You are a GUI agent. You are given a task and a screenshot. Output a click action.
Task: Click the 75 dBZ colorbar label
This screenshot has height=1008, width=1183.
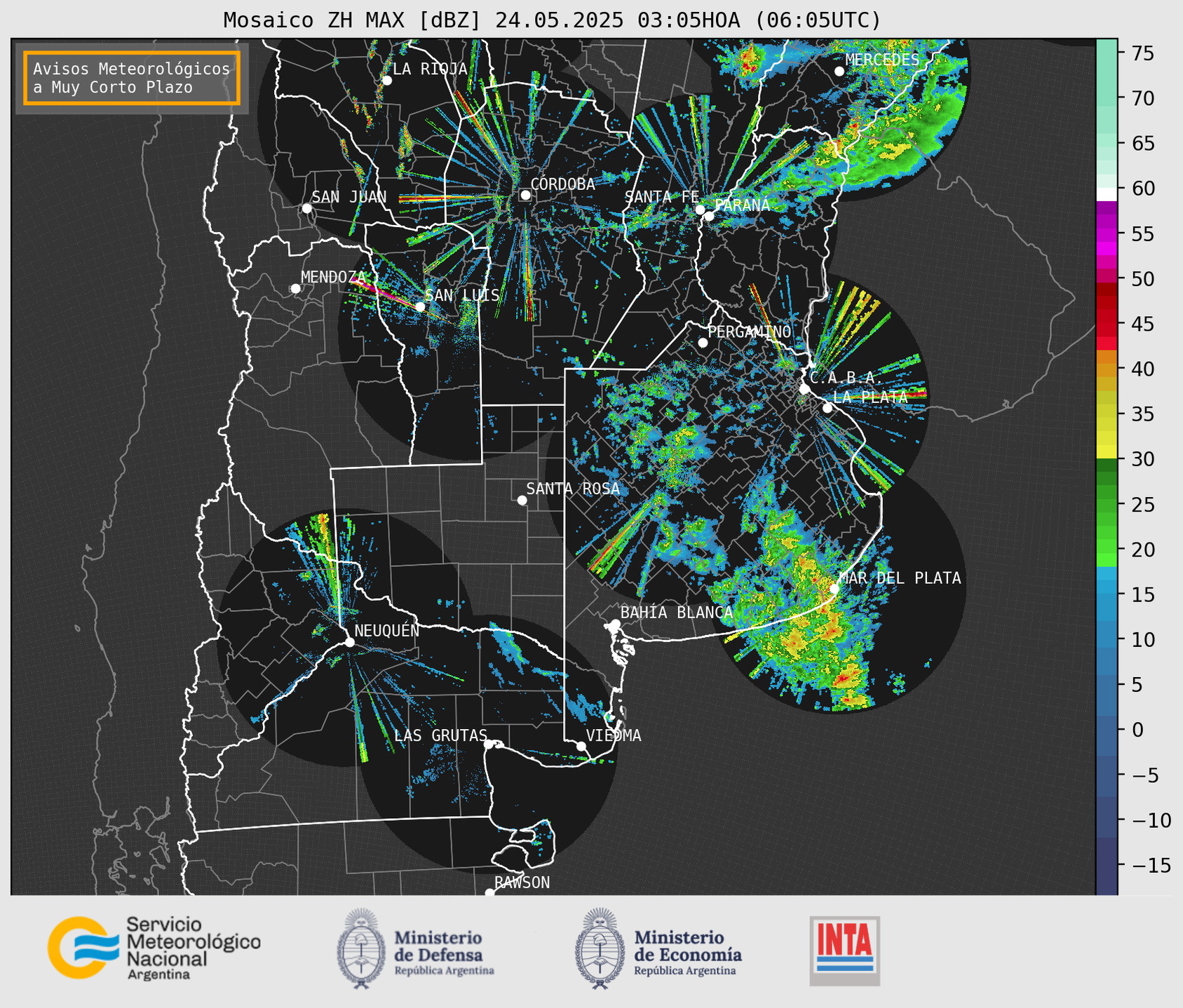point(1142,53)
